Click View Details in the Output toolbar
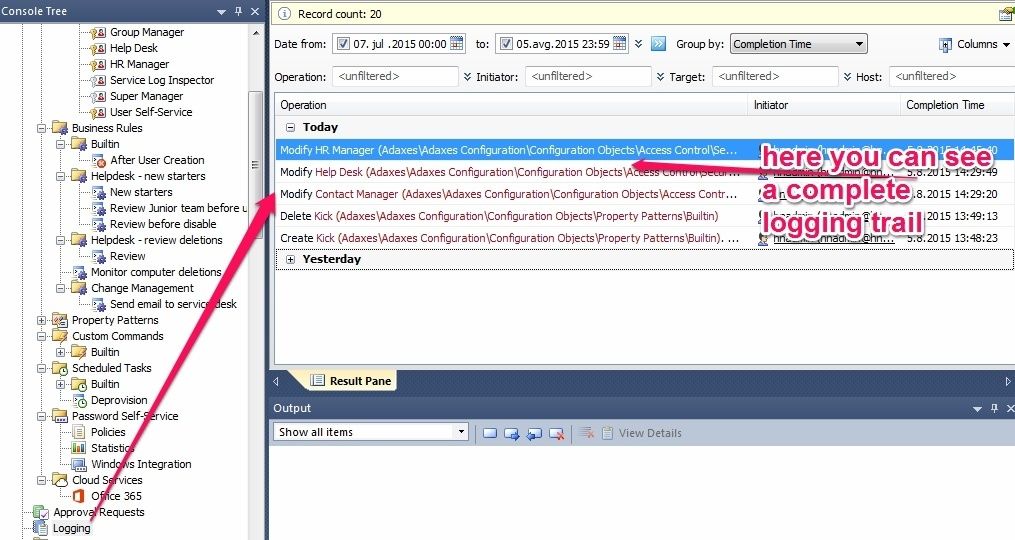1015x540 pixels. point(642,433)
